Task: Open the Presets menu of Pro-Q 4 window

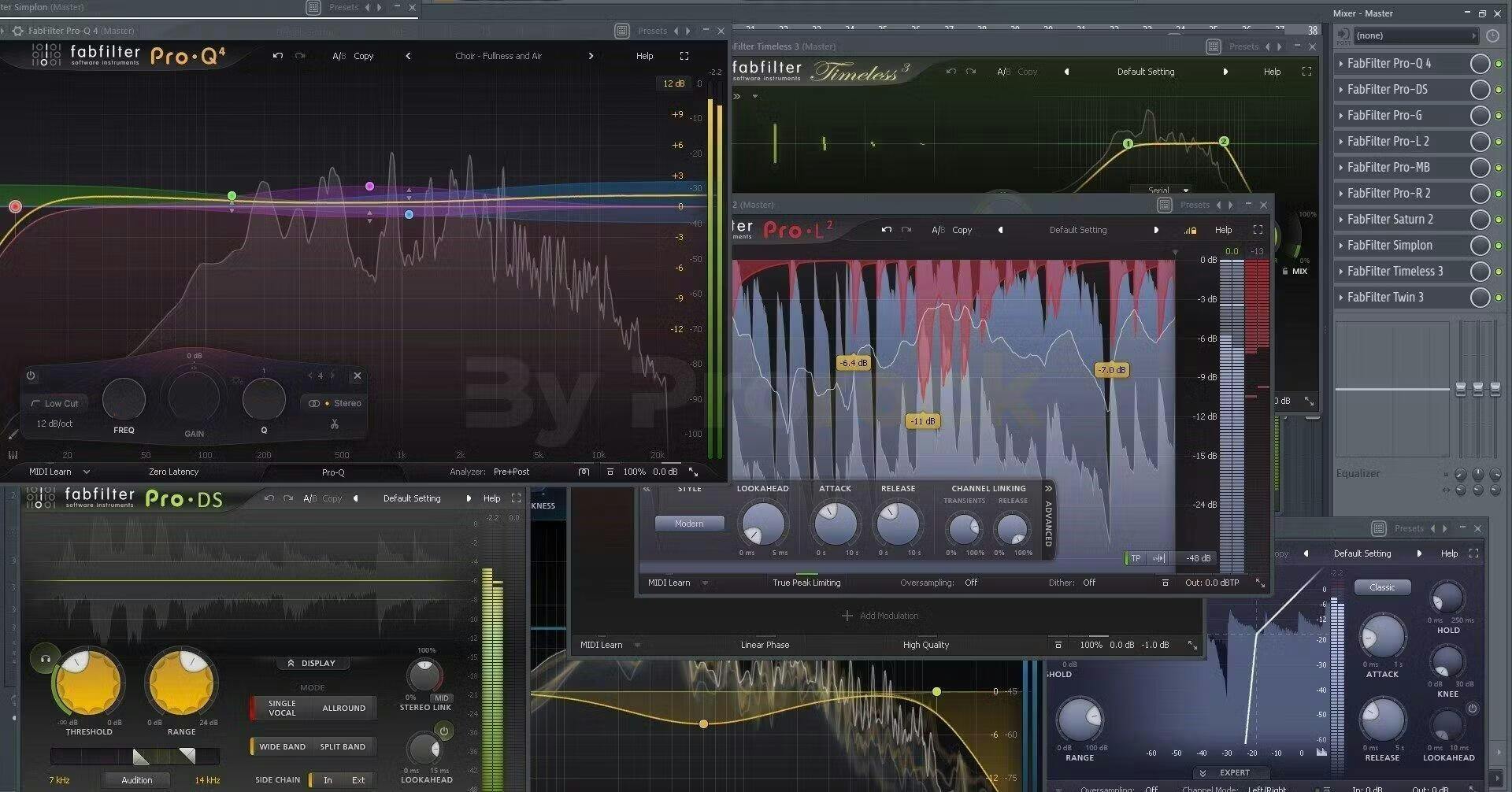Action: (652, 31)
